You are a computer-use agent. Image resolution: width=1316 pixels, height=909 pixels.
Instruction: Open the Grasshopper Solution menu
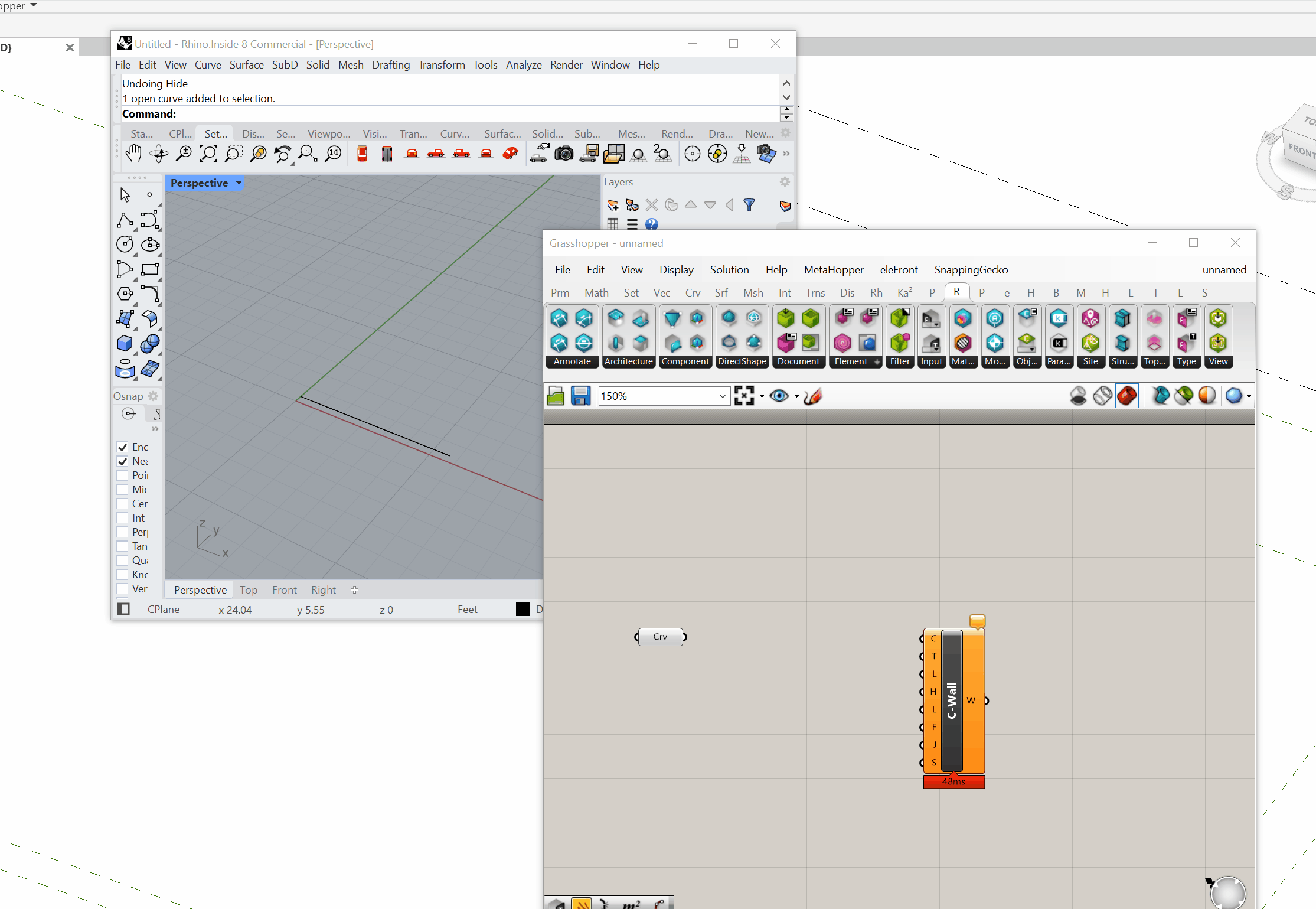point(729,270)
